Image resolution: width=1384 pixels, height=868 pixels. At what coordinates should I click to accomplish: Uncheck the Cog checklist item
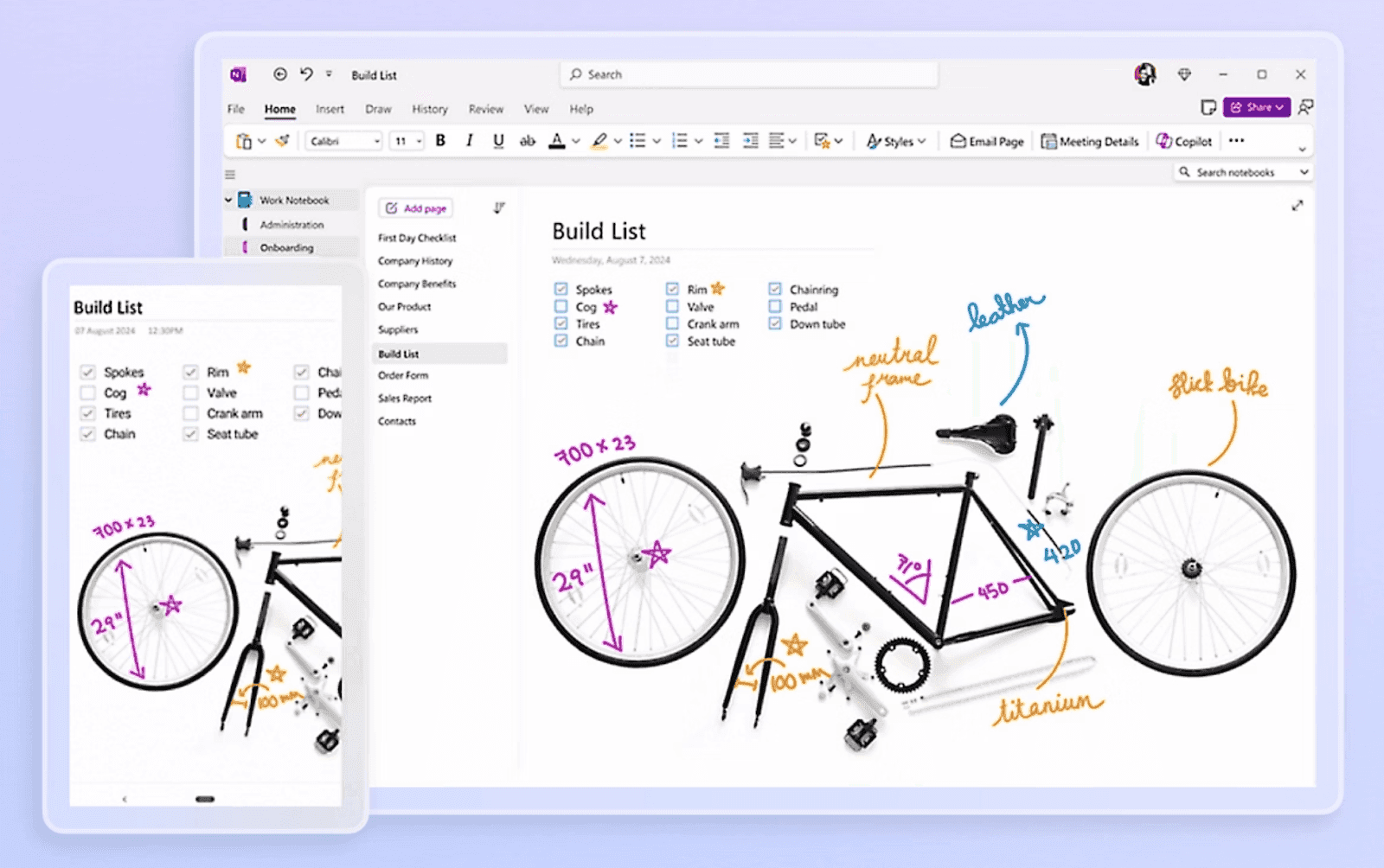[561, 306]
